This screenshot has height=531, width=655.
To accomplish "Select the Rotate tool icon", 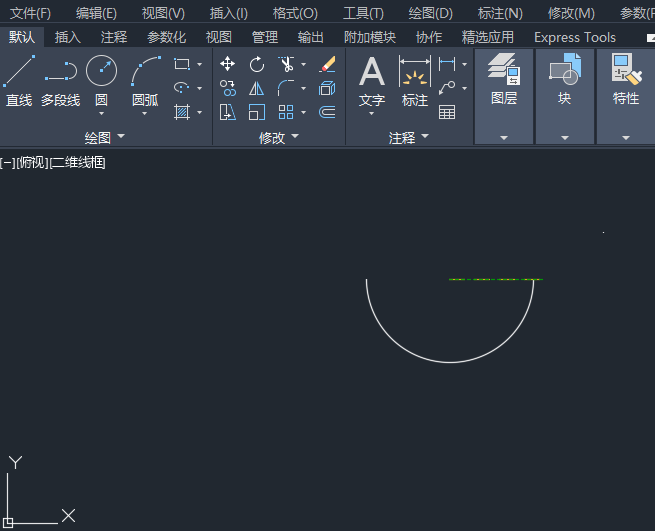I will 256,64.
